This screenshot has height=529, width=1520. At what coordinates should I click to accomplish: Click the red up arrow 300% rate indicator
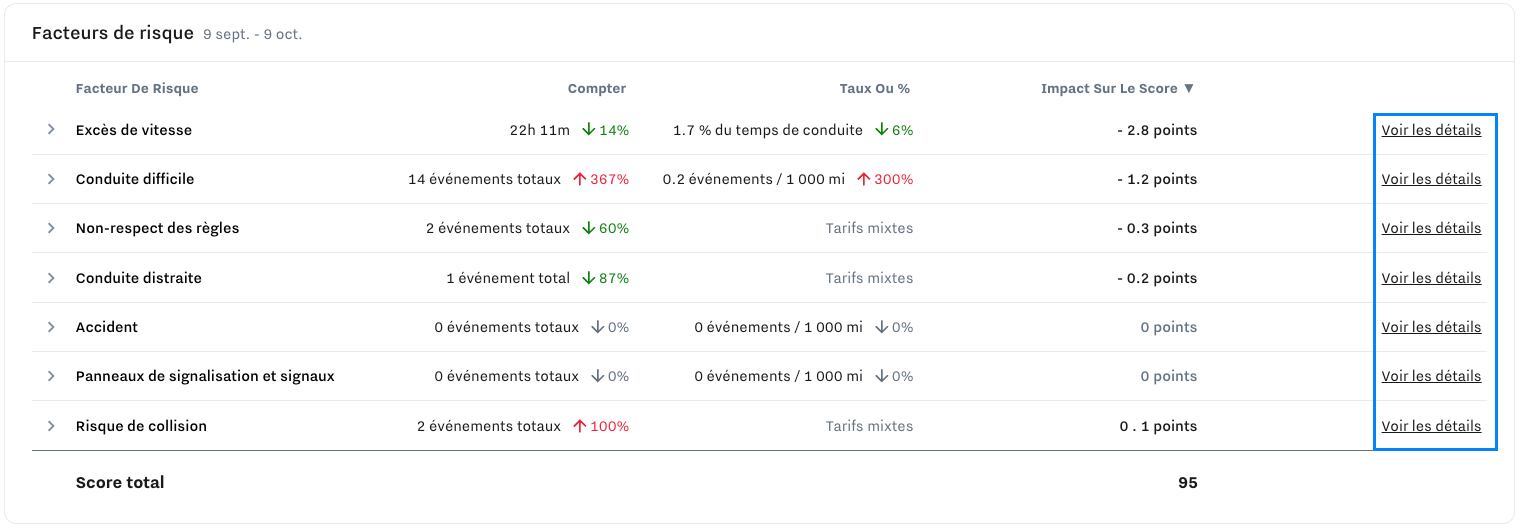tap(885, 179)
